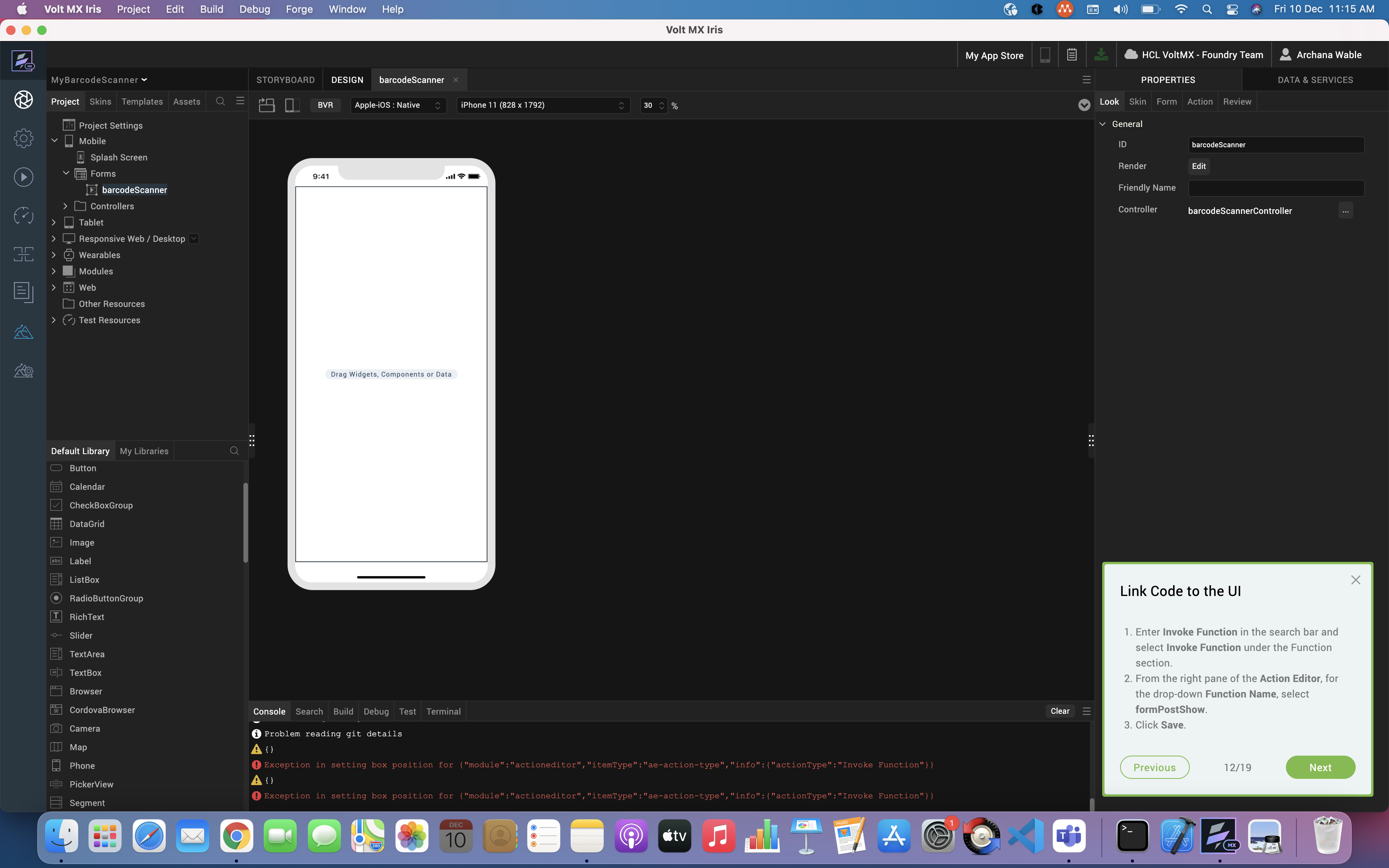Open the Forge menu
1389x868 pixels.
(299, 9)
